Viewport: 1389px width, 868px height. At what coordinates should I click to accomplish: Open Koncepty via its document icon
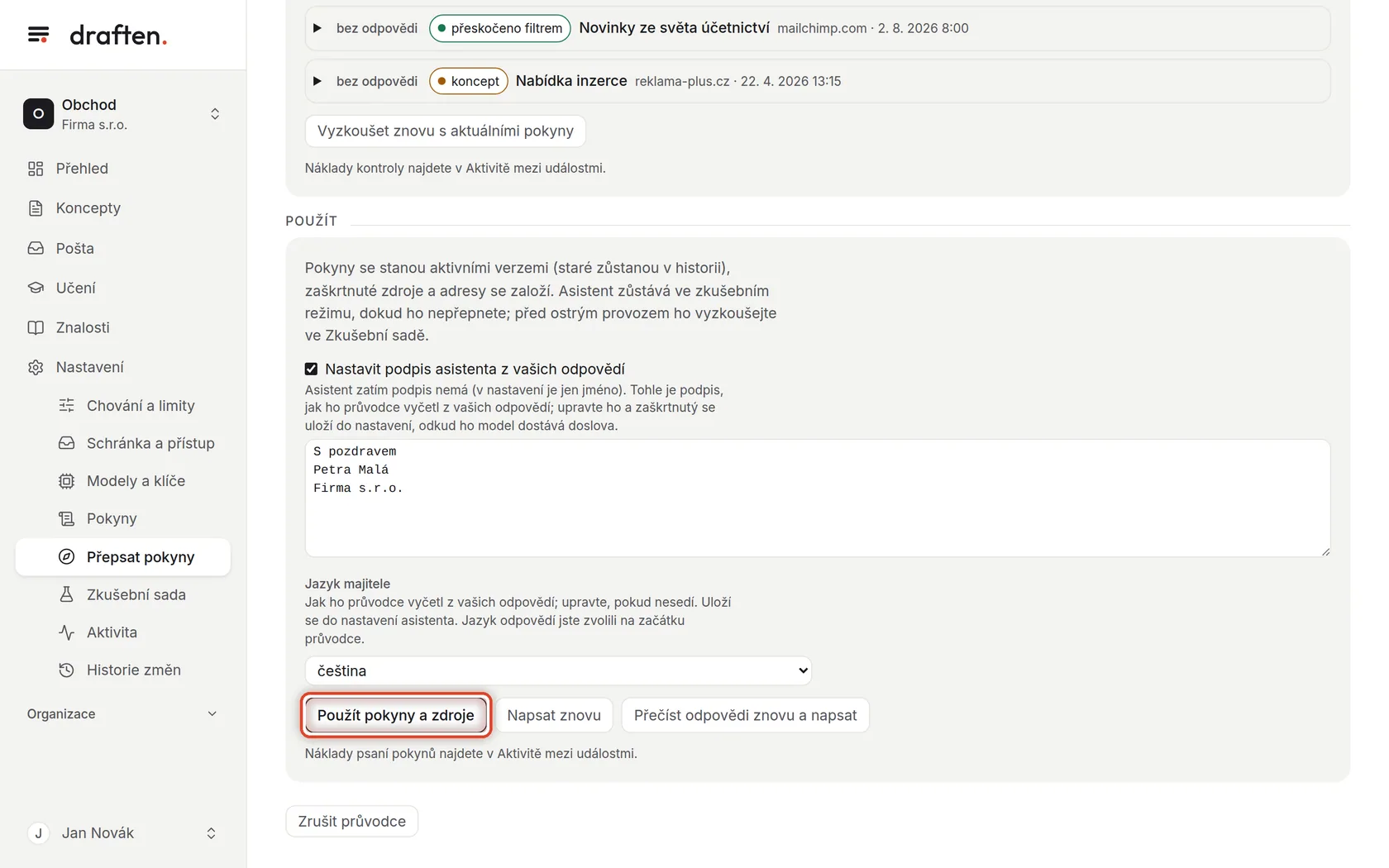point(36,208)
